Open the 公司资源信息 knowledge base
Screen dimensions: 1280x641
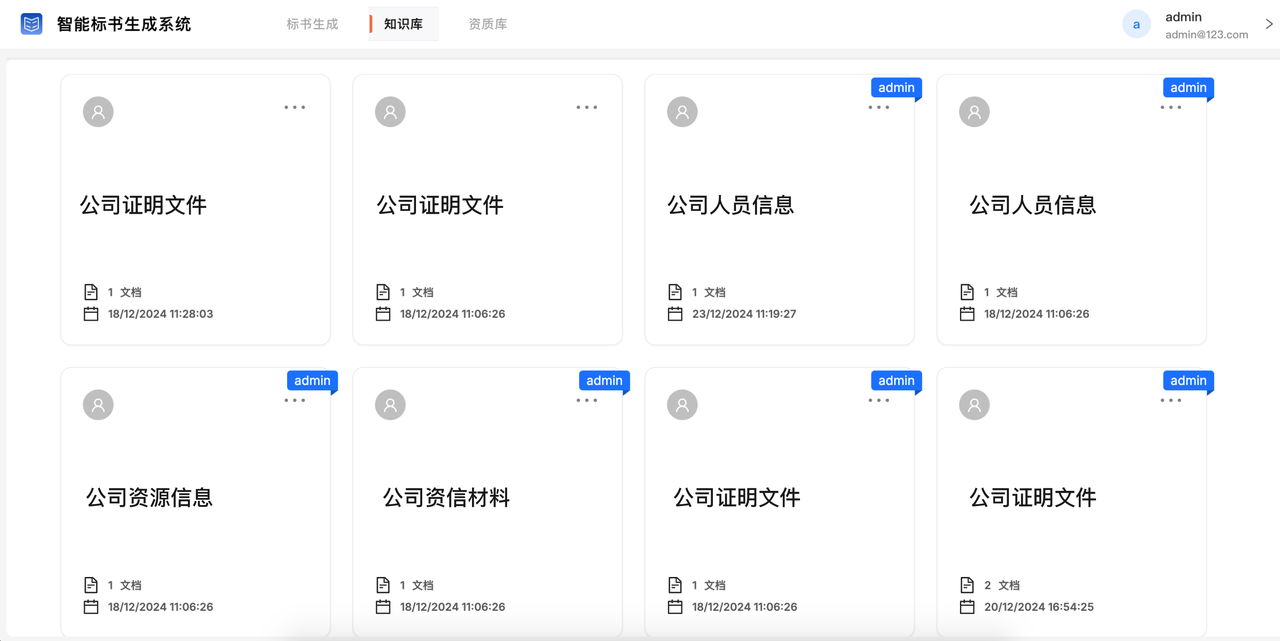[x=149, y=498]
